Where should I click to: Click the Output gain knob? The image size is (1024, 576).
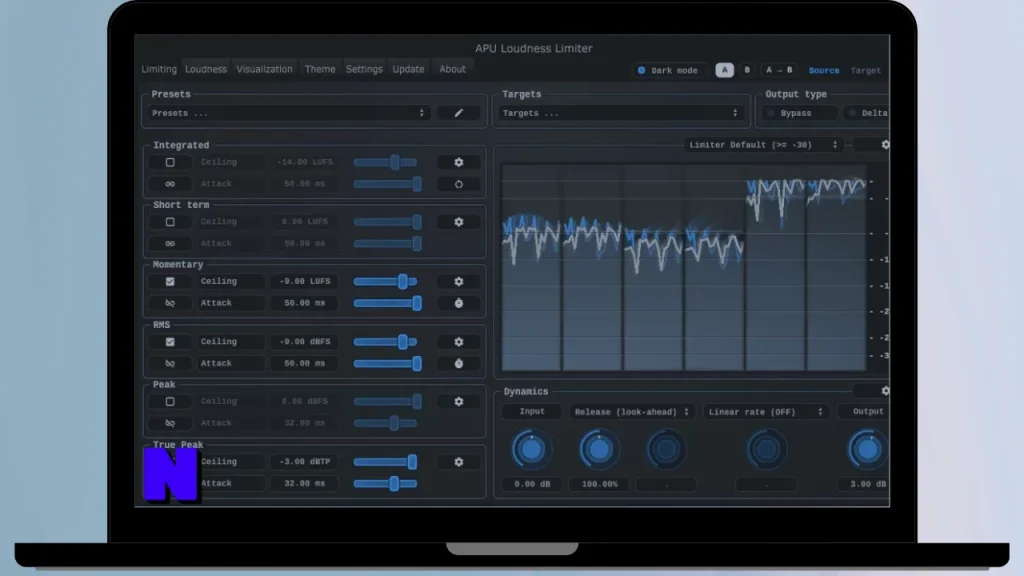[867, 449]
